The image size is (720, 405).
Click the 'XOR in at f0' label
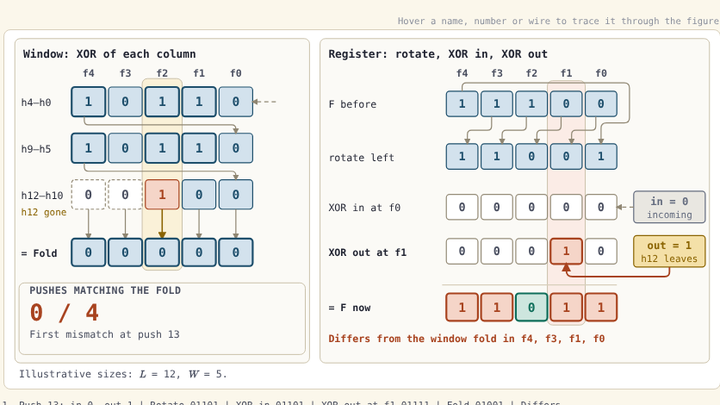coord(364,208)
